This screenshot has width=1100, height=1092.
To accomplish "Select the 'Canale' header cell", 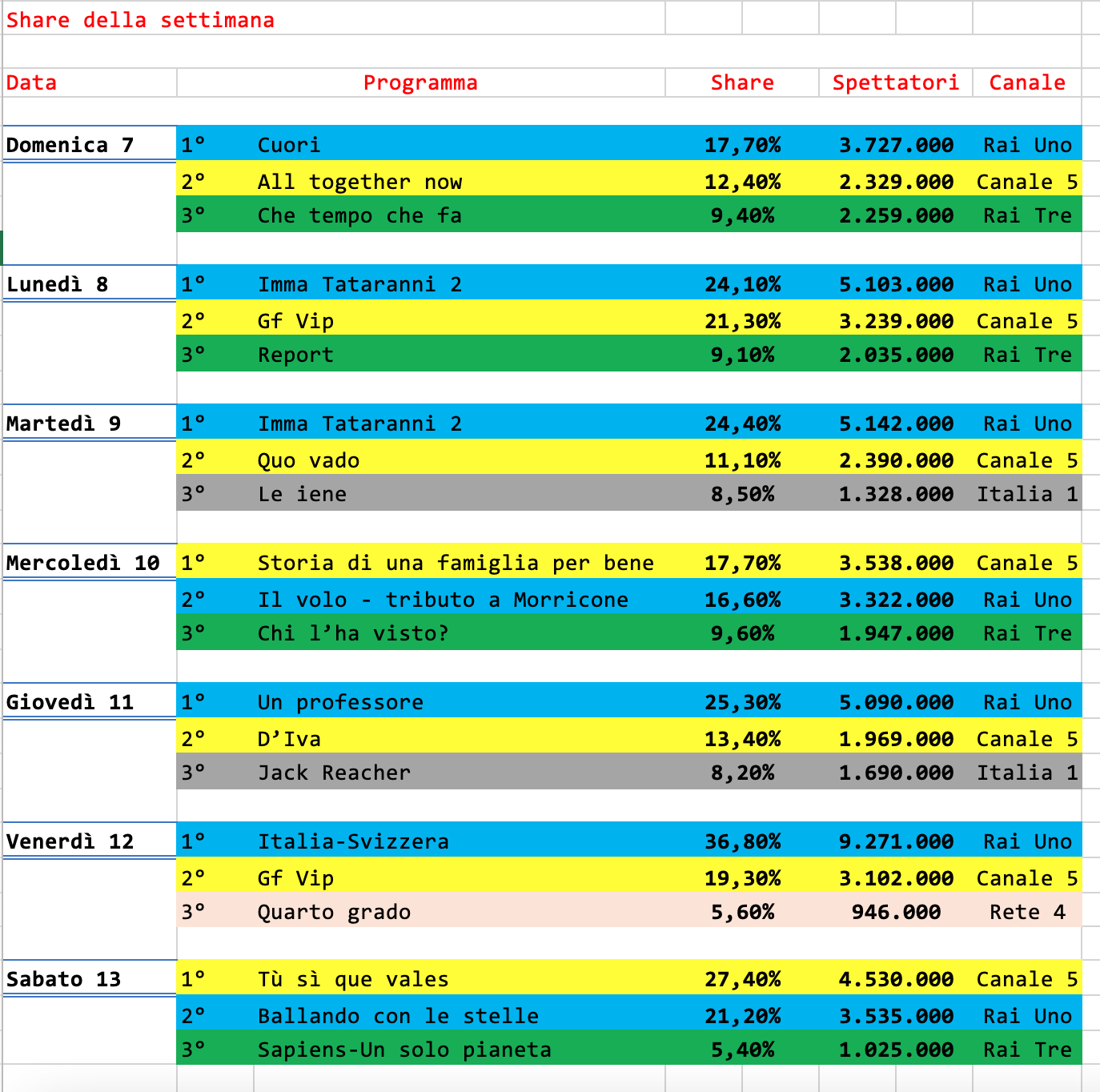I will click(x=1027, y=82).
